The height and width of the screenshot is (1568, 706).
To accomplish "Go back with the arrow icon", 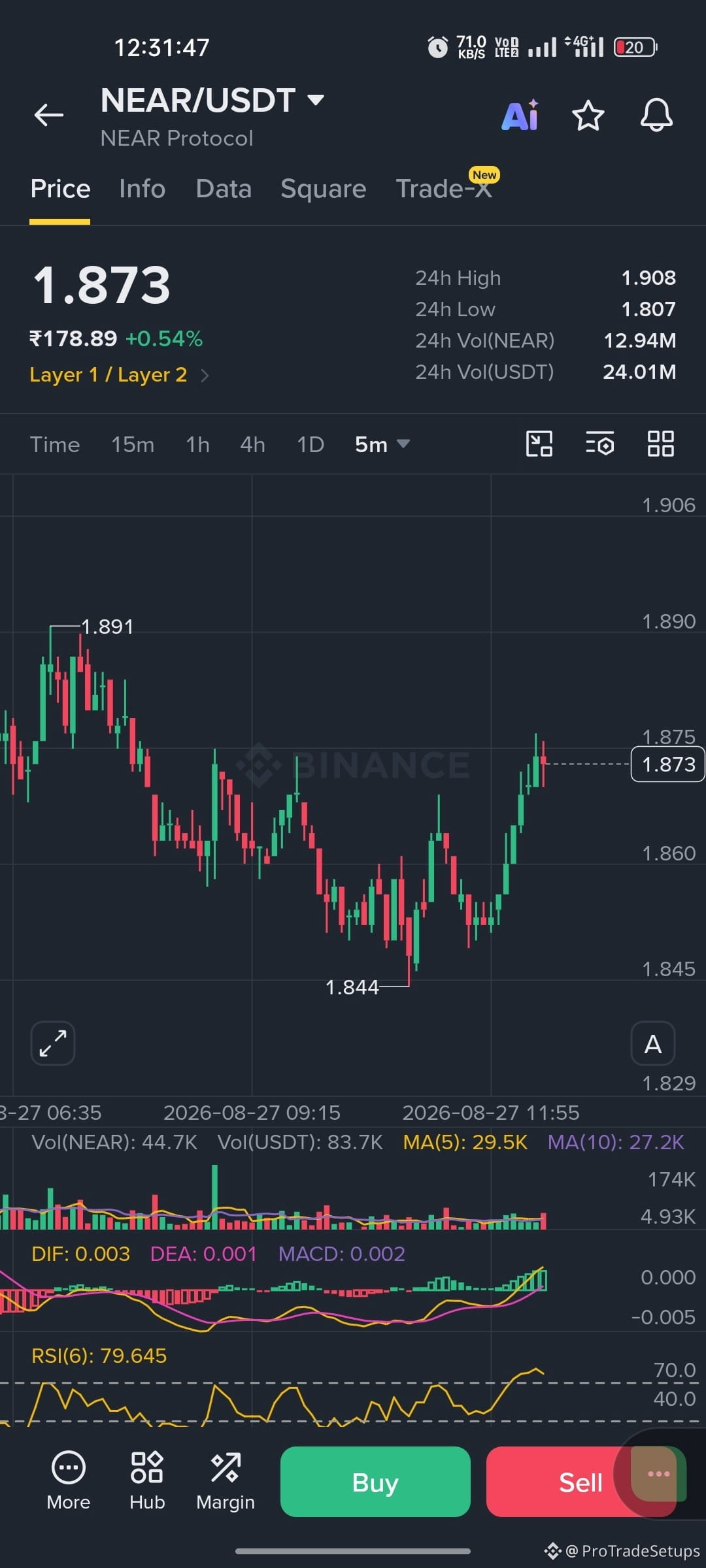I will coord(49,115).
